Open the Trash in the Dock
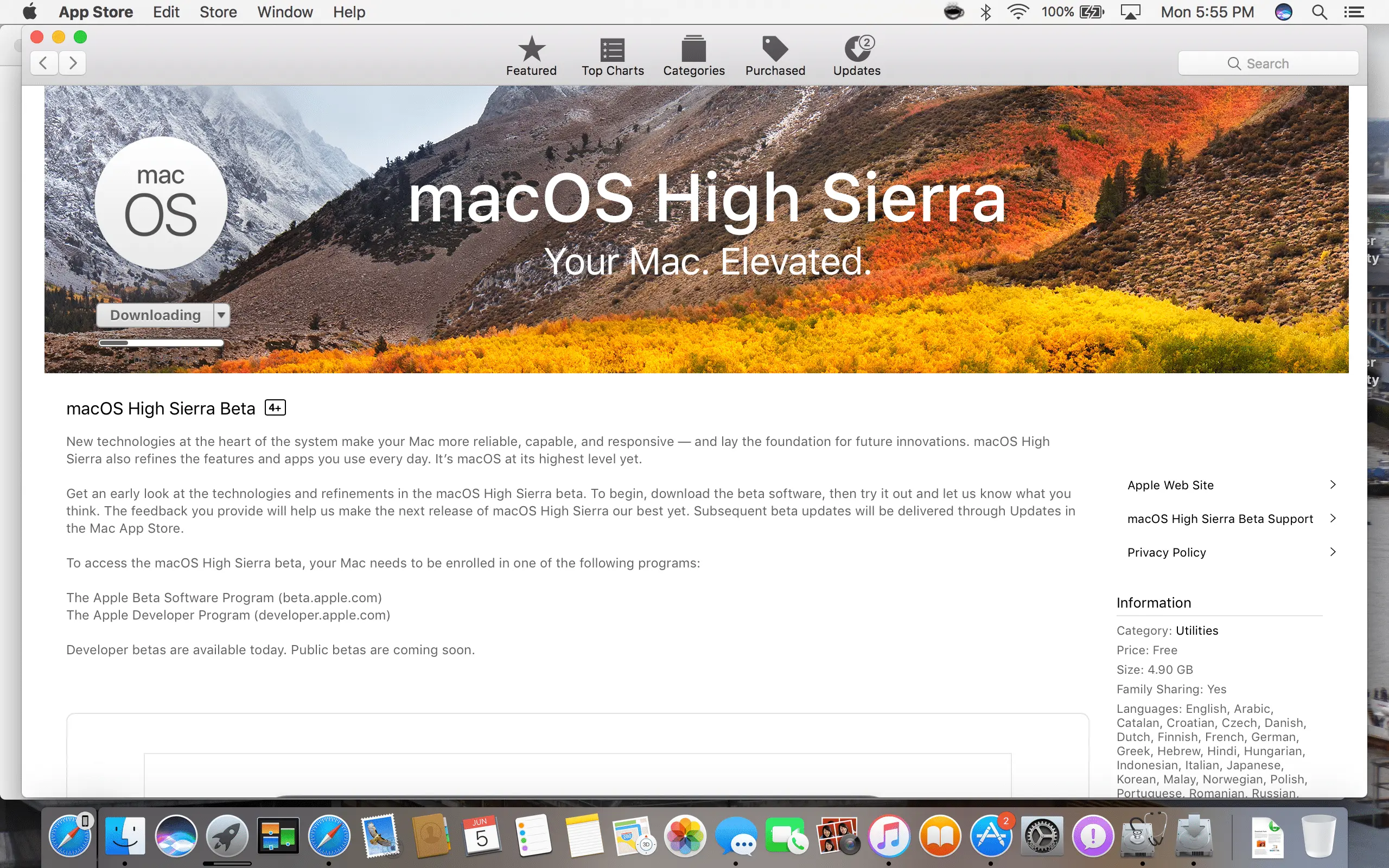 [x=1318, y=836]
